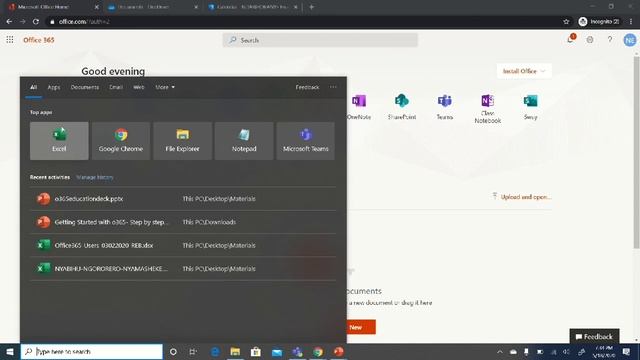Image resolution: width=640 pixels, height=360 pixels.
Task: View Office 365 notifications bell
Action: click(571, 40)
